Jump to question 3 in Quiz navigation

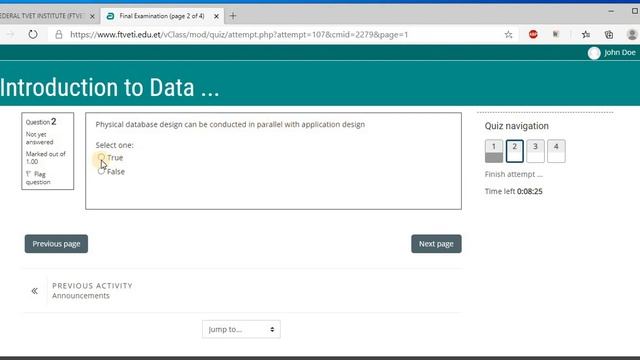coord(535,151)
